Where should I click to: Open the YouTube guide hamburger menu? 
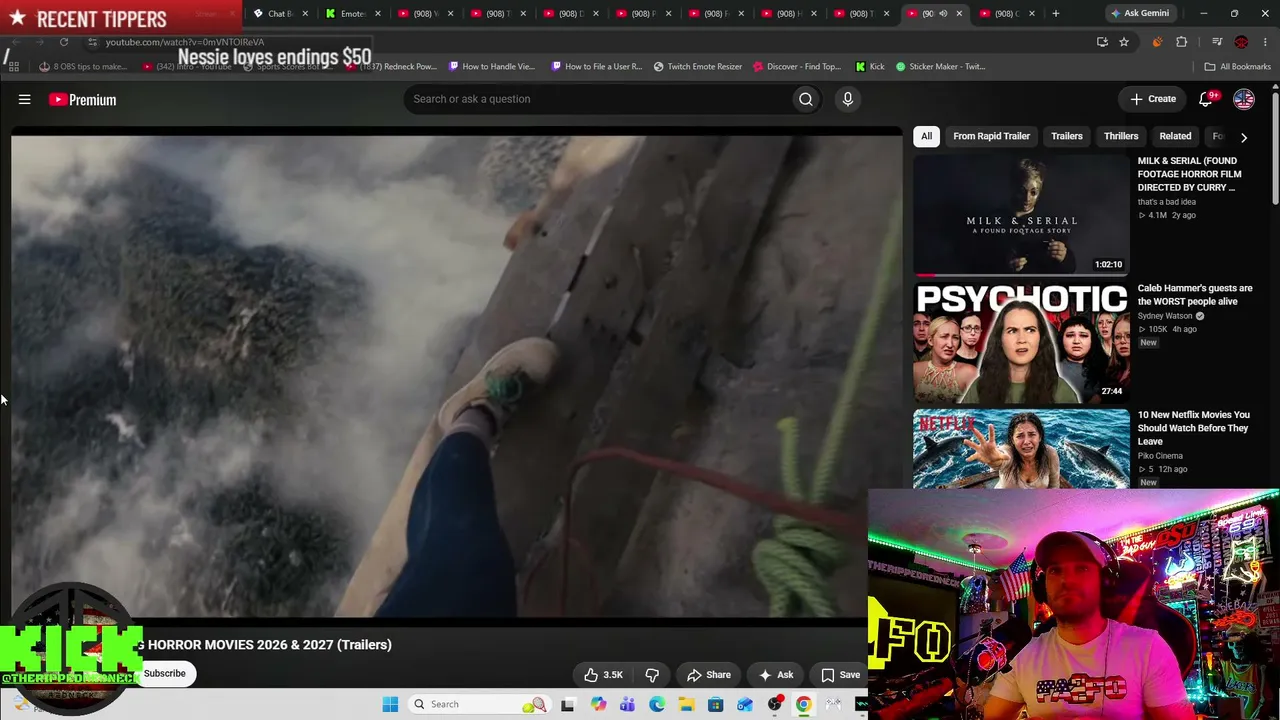[x=25, y=99]
